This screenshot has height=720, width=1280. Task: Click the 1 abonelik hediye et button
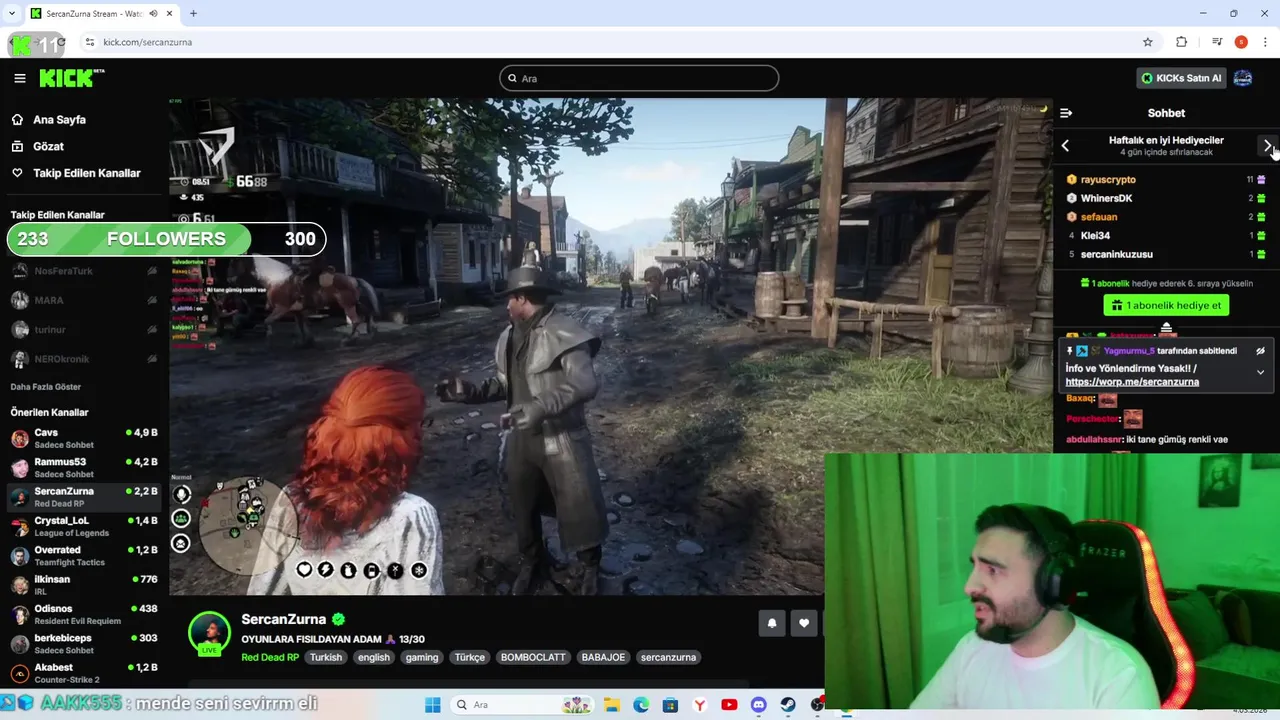coord(1166,305)
